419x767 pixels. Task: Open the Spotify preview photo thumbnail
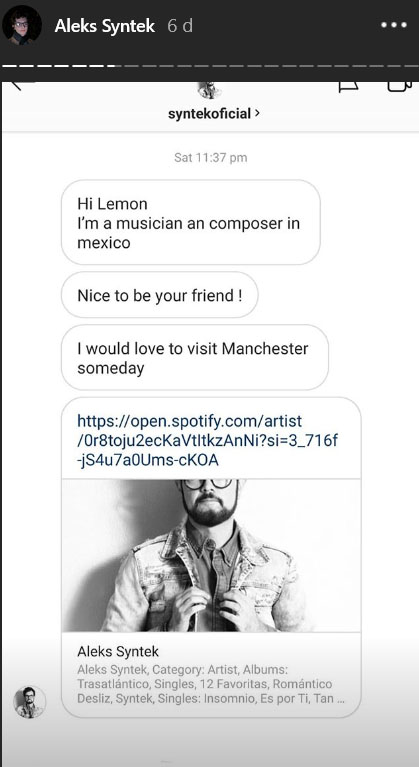tap(211, 556)
